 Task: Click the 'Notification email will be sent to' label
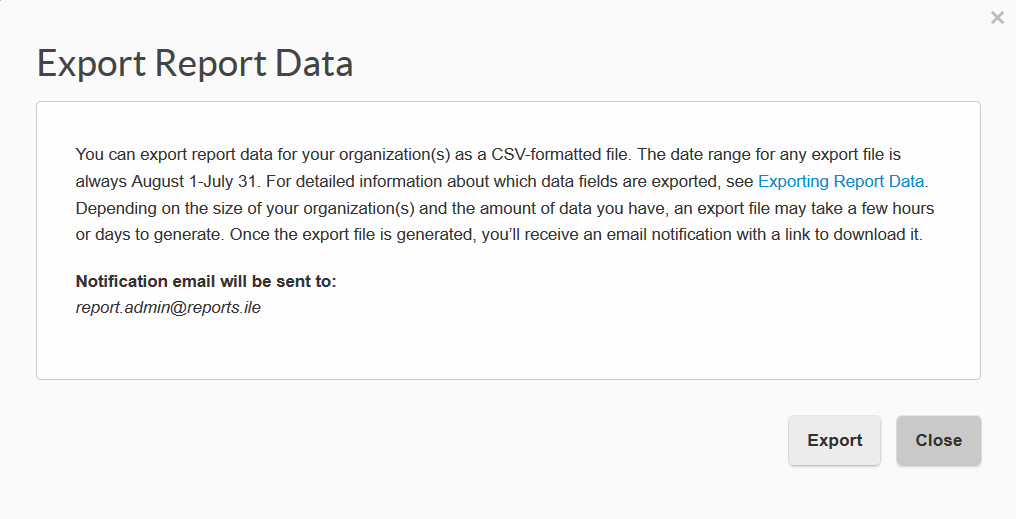(x=206, y=282)
